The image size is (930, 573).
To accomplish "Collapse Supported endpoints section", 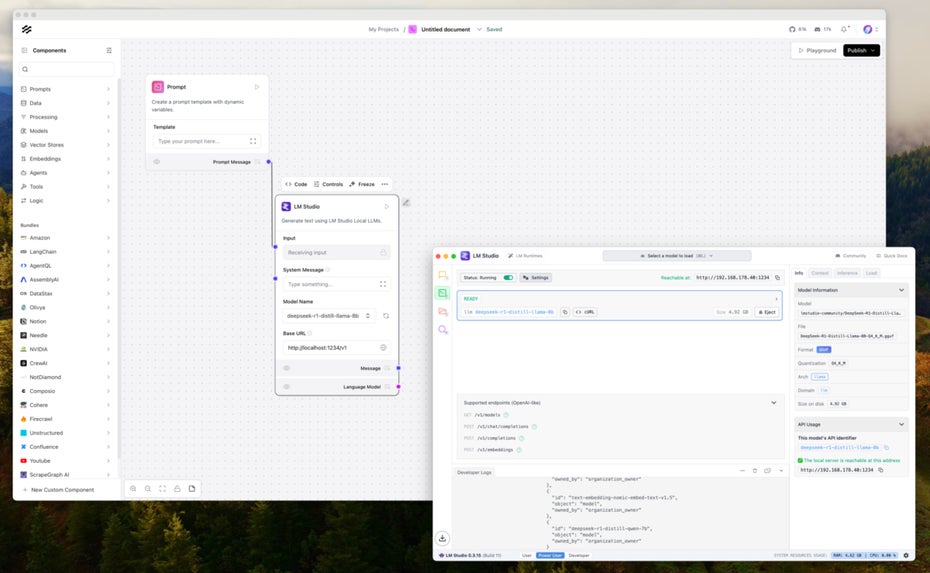I will 774,403.
